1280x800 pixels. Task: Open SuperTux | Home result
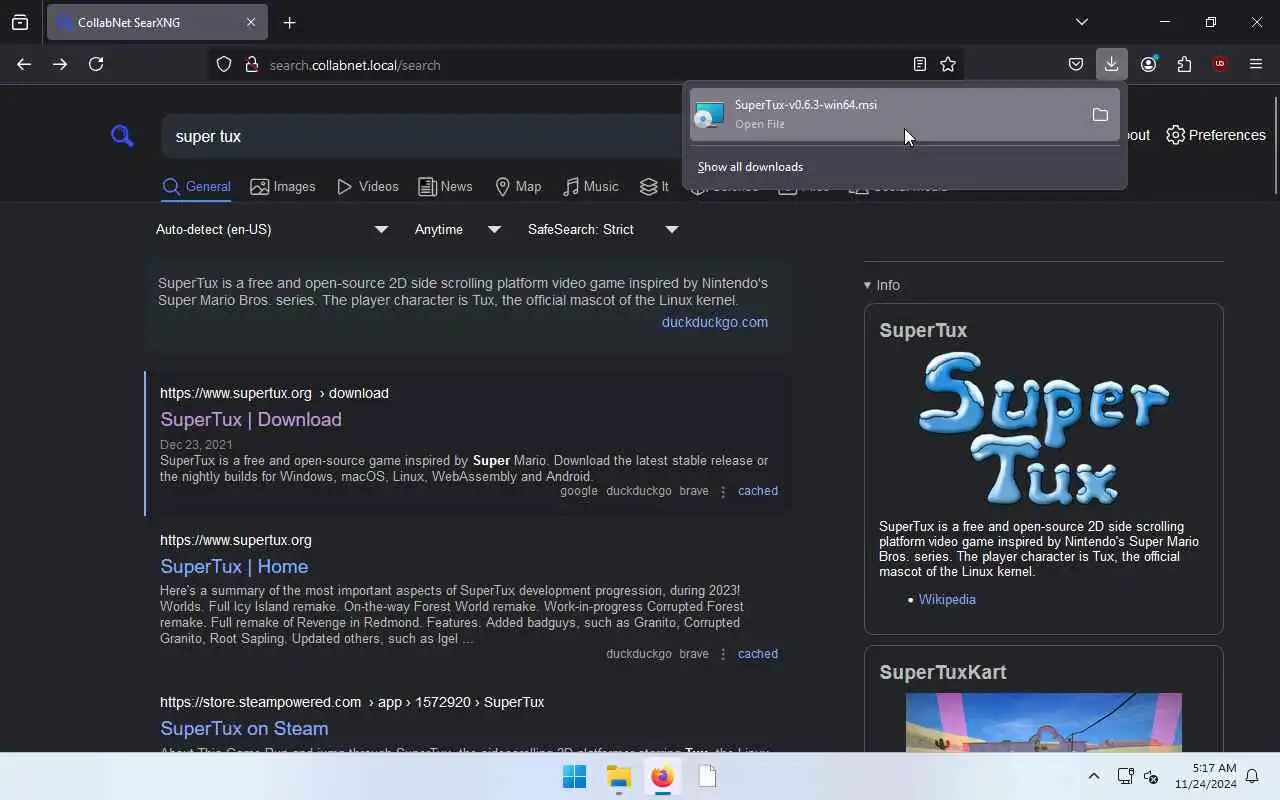pyautogui.click(x=234, y=566)
